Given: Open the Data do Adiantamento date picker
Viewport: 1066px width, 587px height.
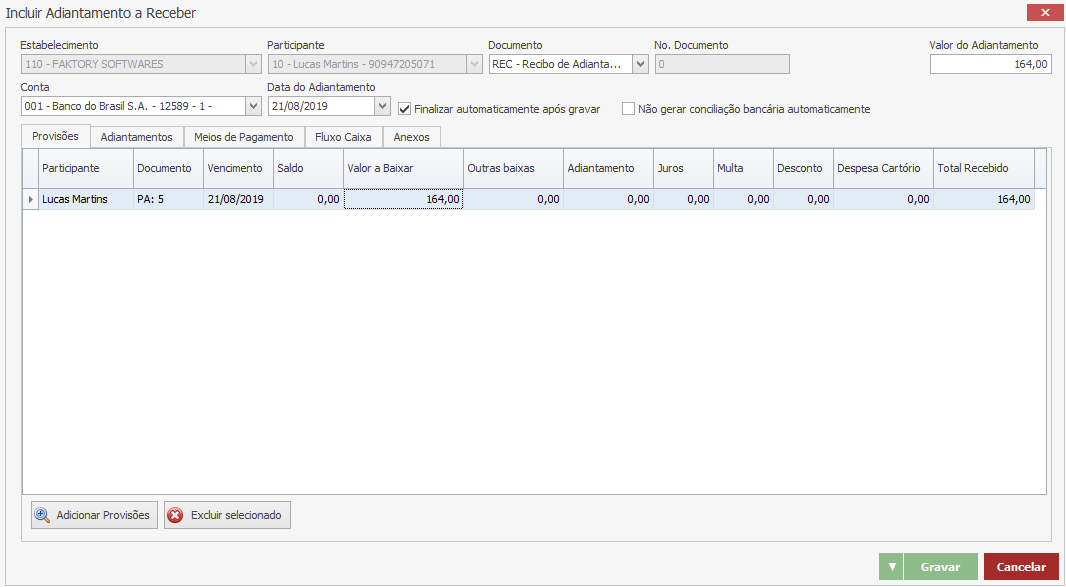Looking at the screenshot, I should pyautogui.click(x=382, y=106).
